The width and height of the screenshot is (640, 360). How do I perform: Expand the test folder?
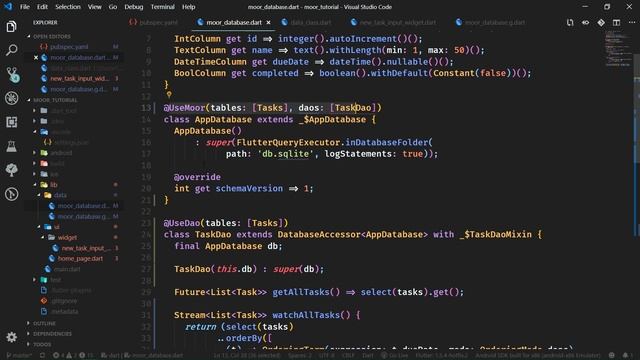pos(56,280)
